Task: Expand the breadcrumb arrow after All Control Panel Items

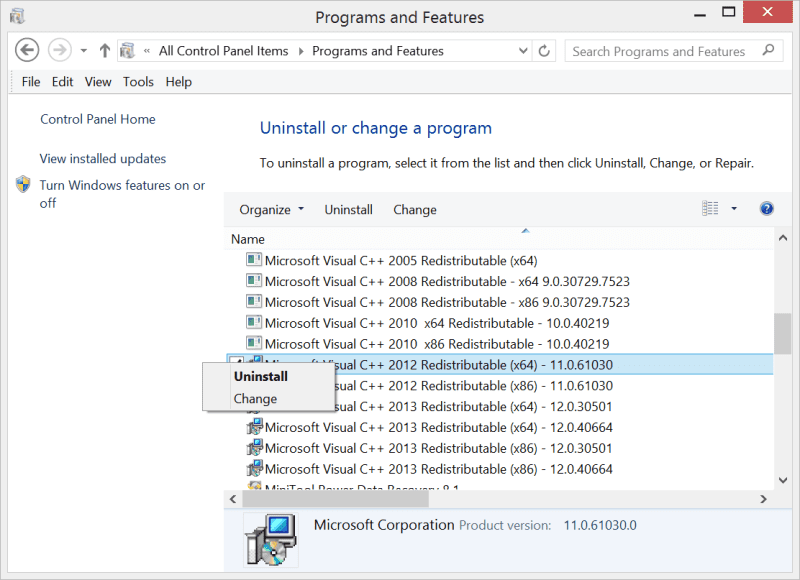Action: pyautogui.click(x=301, y=51)
